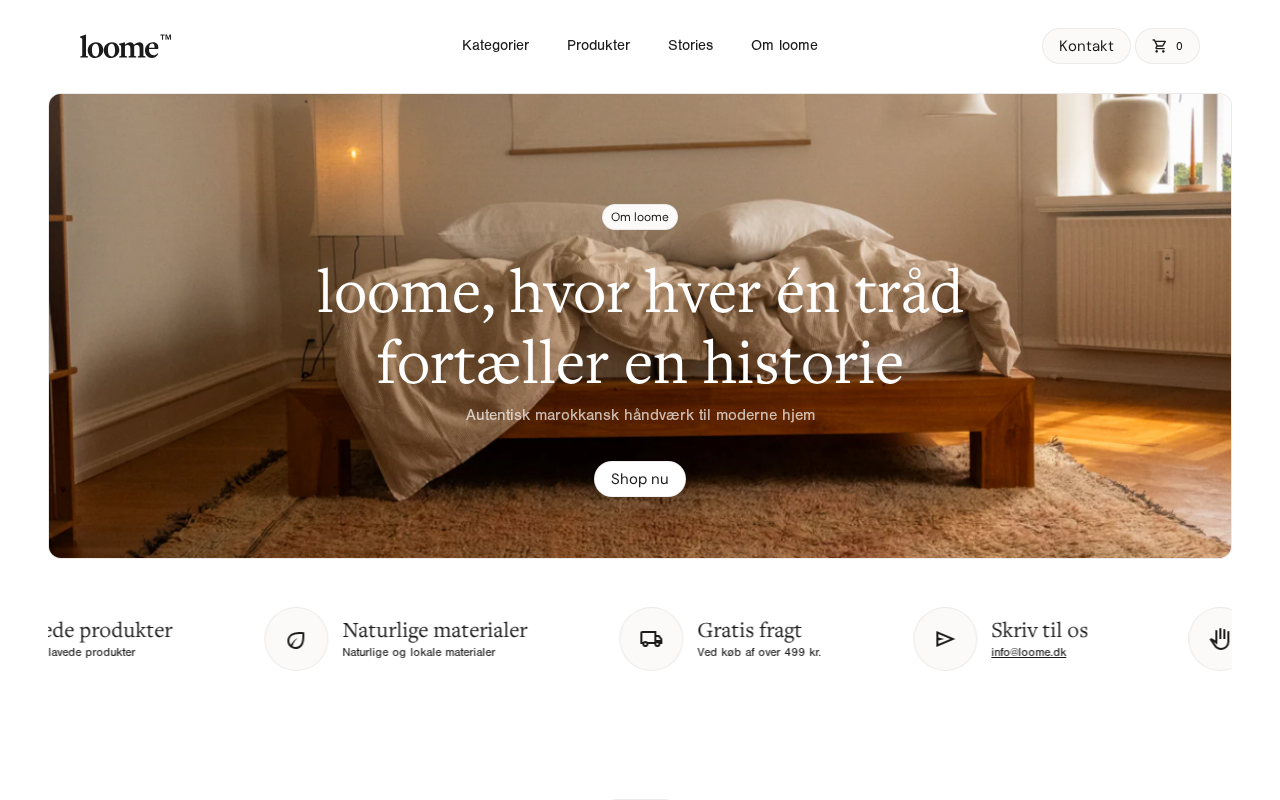Open the Om loome navigation link
1280x800 pixels.
[784, 45]
